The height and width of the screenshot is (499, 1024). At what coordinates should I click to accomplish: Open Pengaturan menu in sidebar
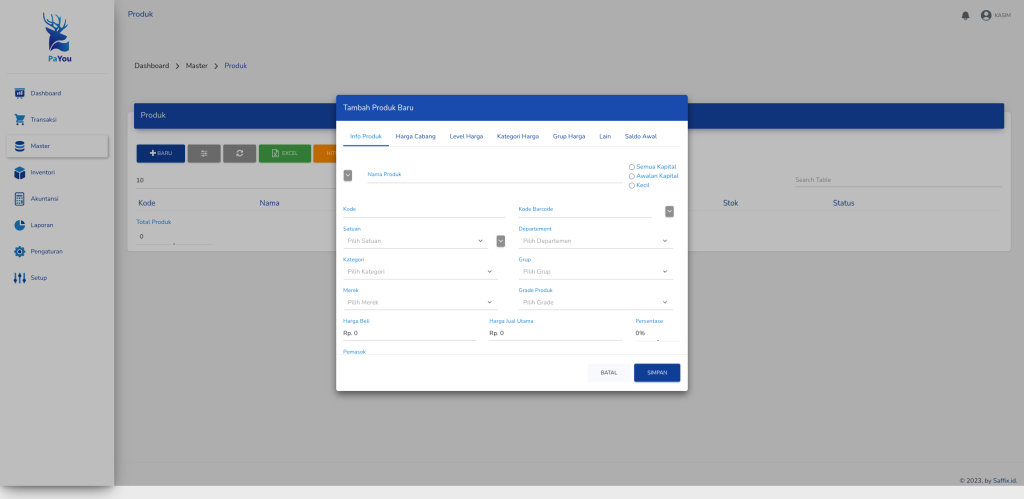point(57,251)
